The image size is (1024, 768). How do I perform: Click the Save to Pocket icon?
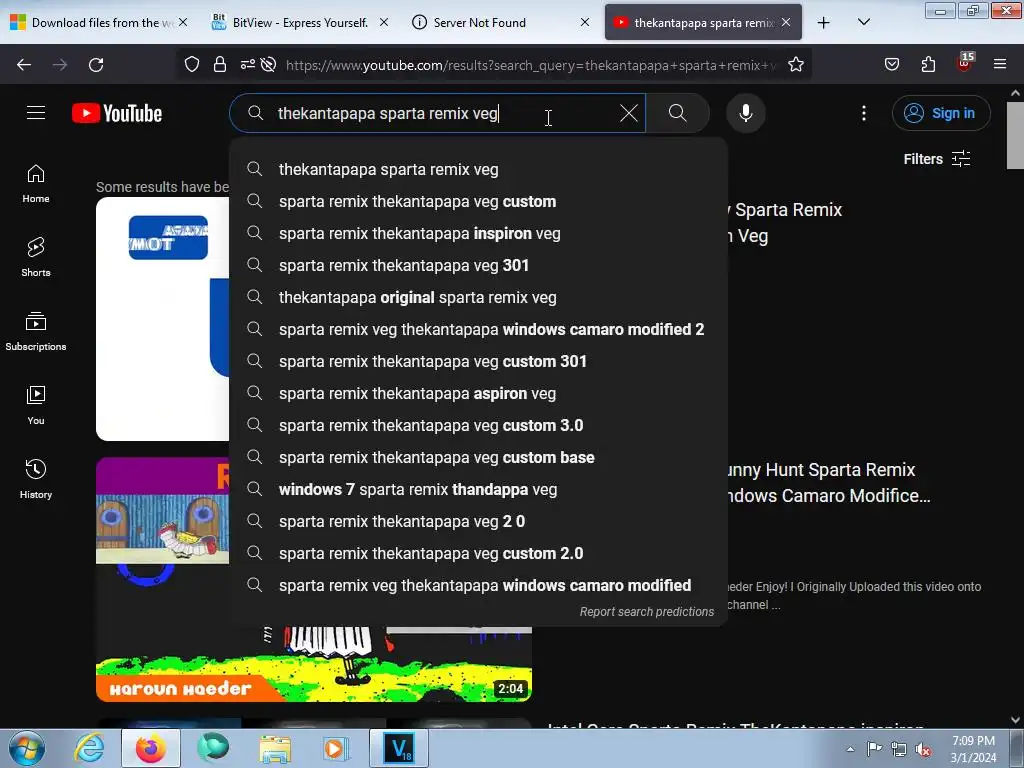[891, 65]
